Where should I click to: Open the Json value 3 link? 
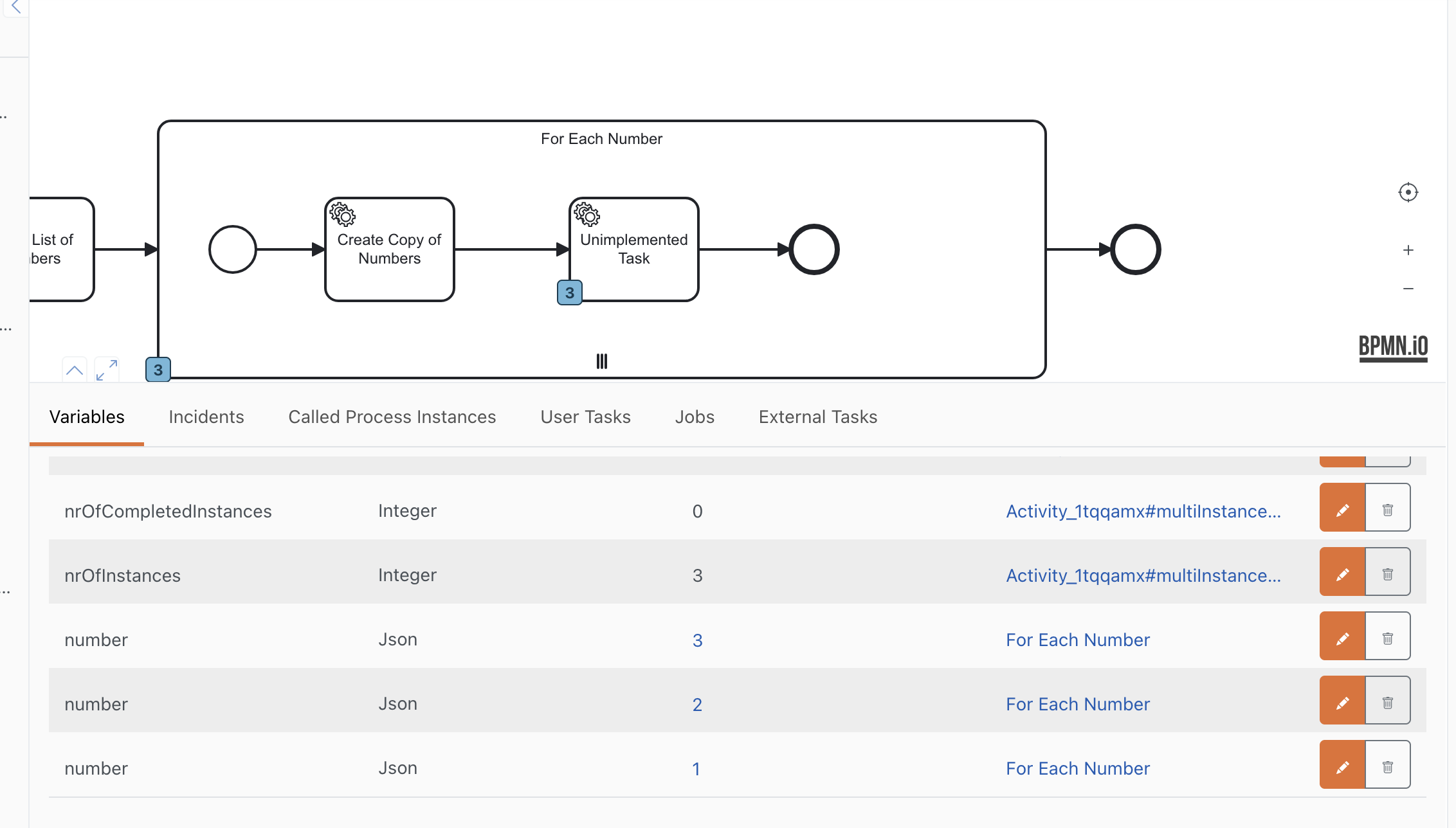coord(697,640)
